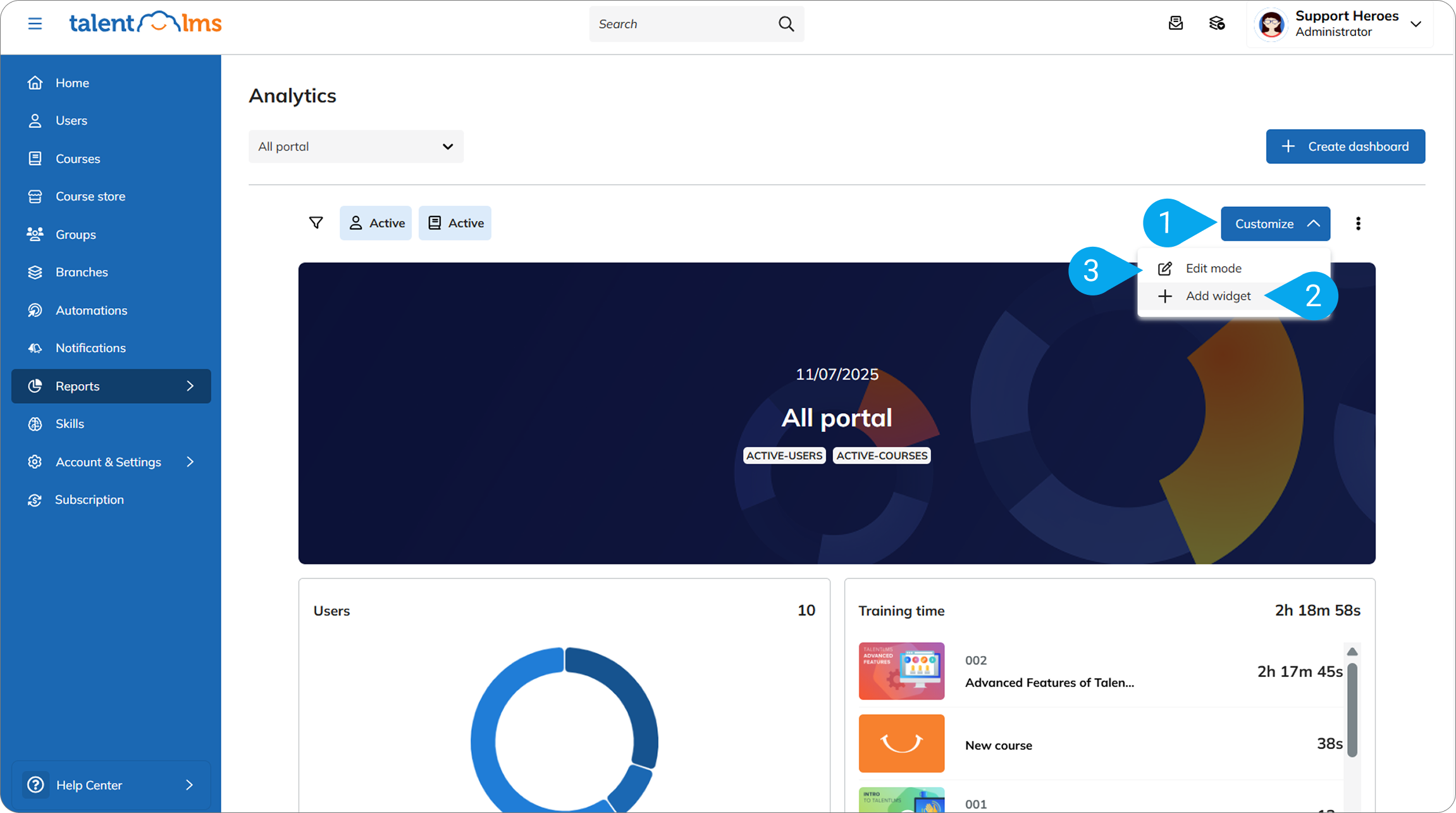Viewport: 1456px width, 813px height.
Task: Click the 11/07/2025 date on banner
Action: (837, 374)
